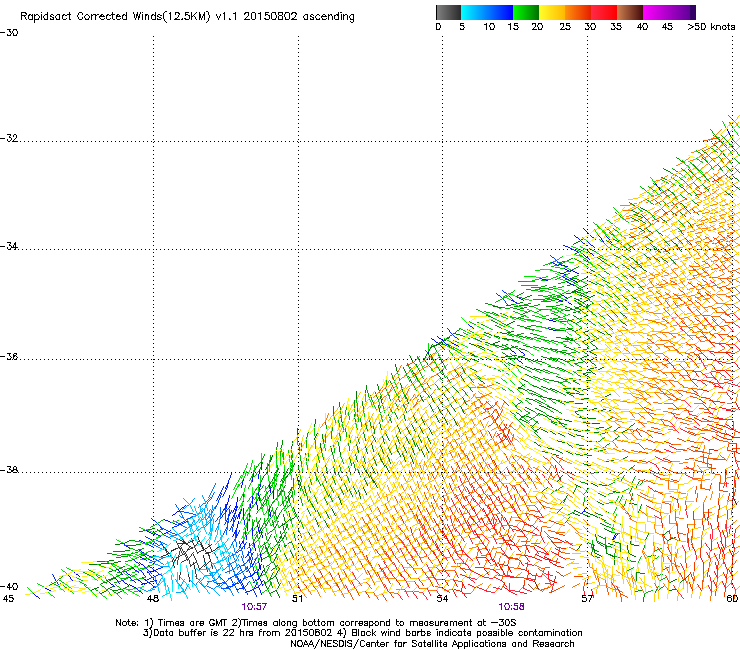
Task: Click the legend tick label 10
Action: click(x=489, y=27)
